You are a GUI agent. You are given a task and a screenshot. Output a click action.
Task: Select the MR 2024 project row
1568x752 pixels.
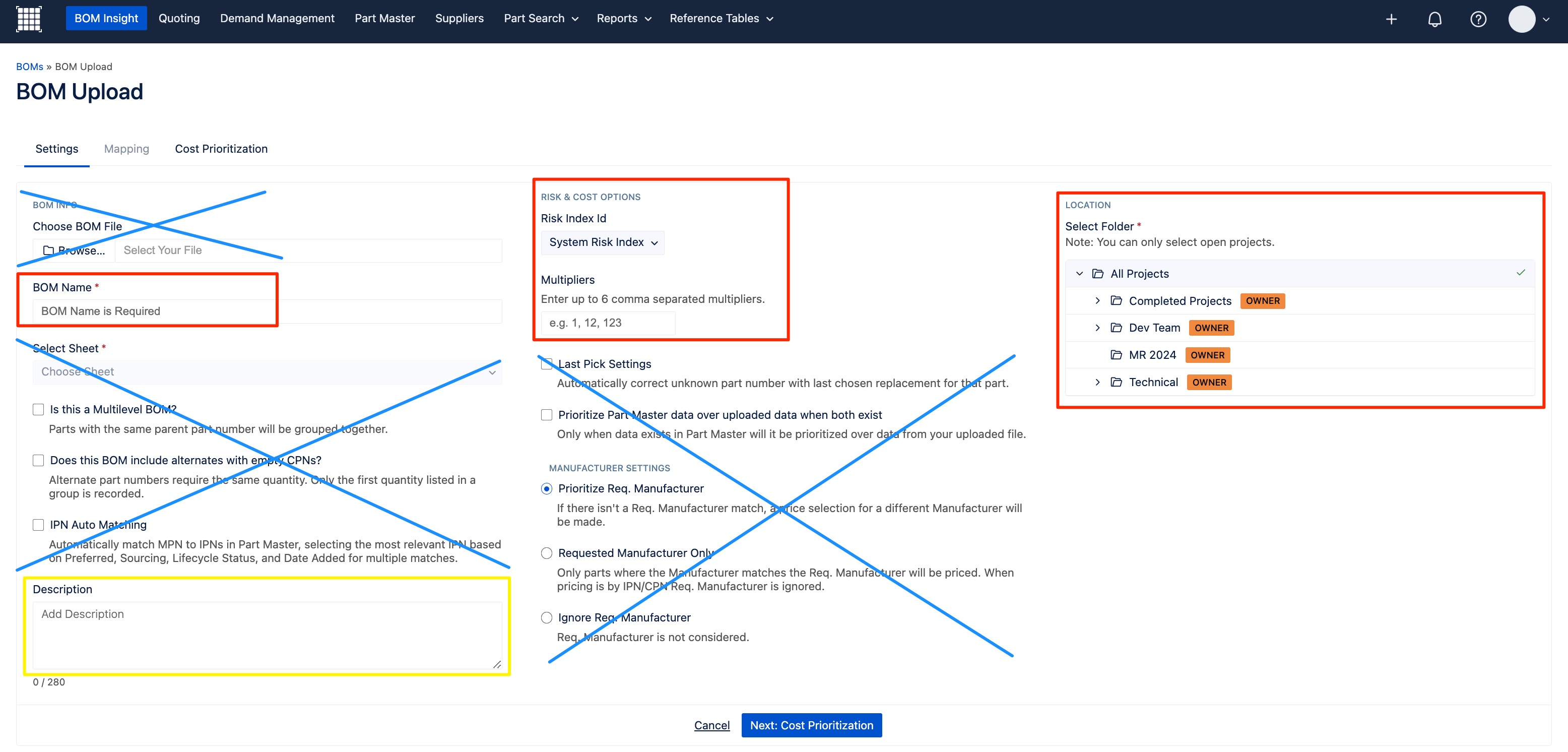pos(1299,355)
